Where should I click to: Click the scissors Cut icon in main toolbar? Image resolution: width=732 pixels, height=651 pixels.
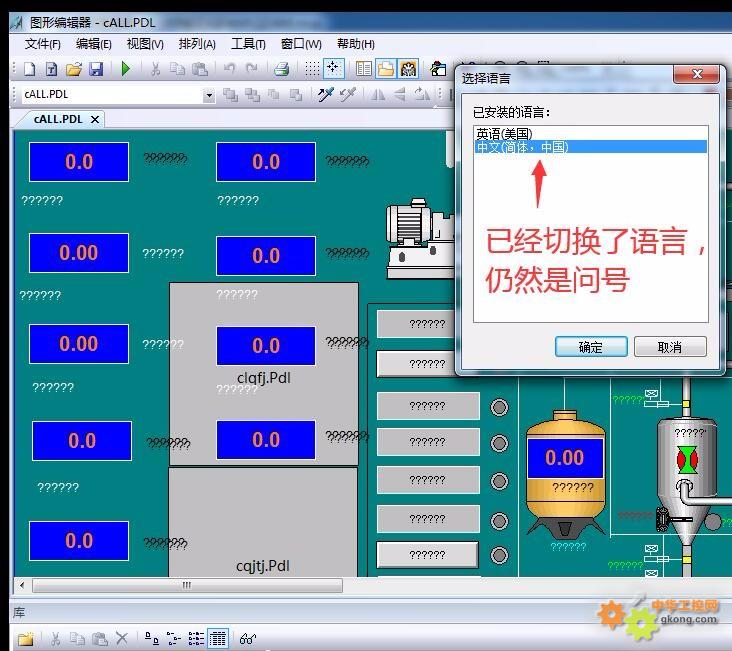click(155, 69)
